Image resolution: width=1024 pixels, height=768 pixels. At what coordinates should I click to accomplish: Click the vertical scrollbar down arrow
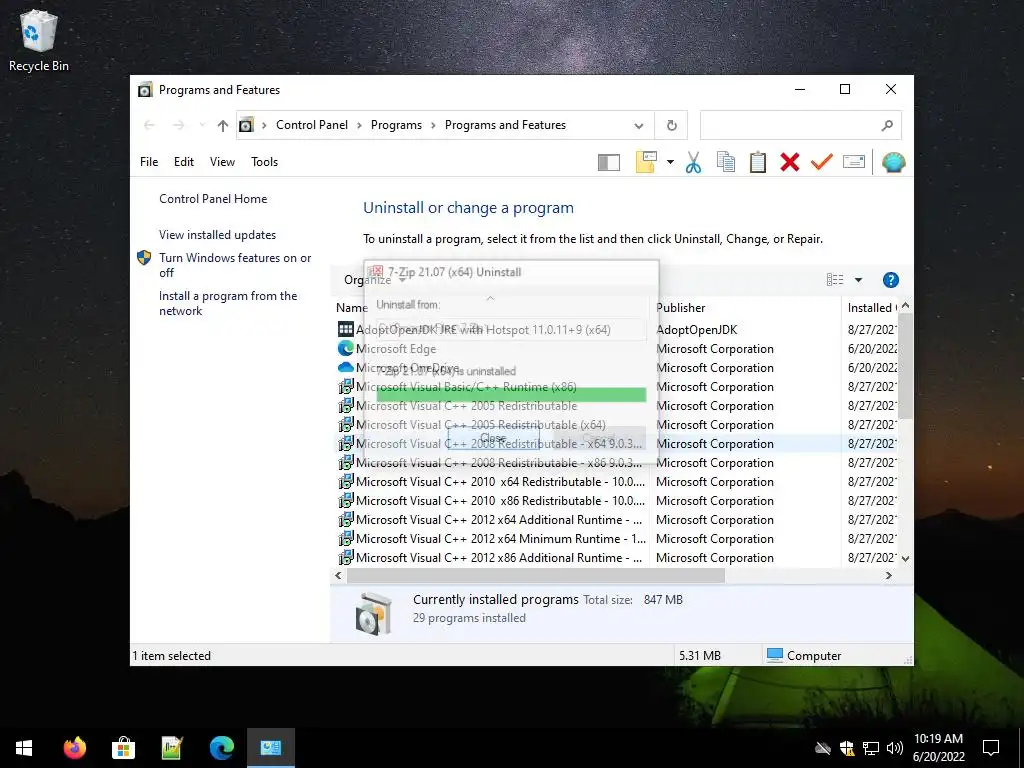[905, 558]
